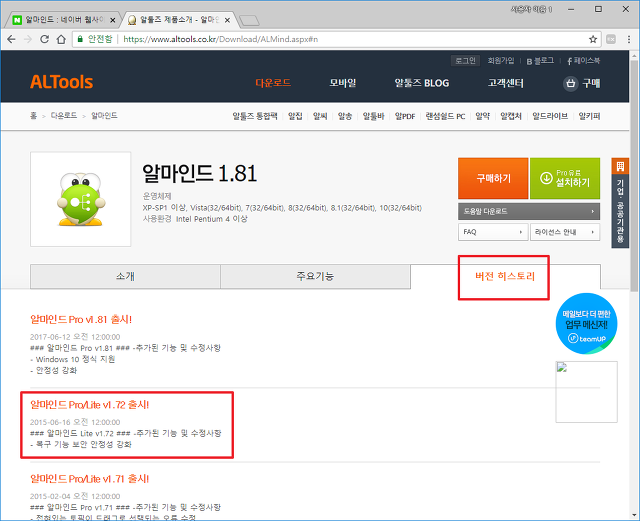Select the 랜섬쉴드 PC product link
Screen dimensions: 640x521
(x=445, y=116)
